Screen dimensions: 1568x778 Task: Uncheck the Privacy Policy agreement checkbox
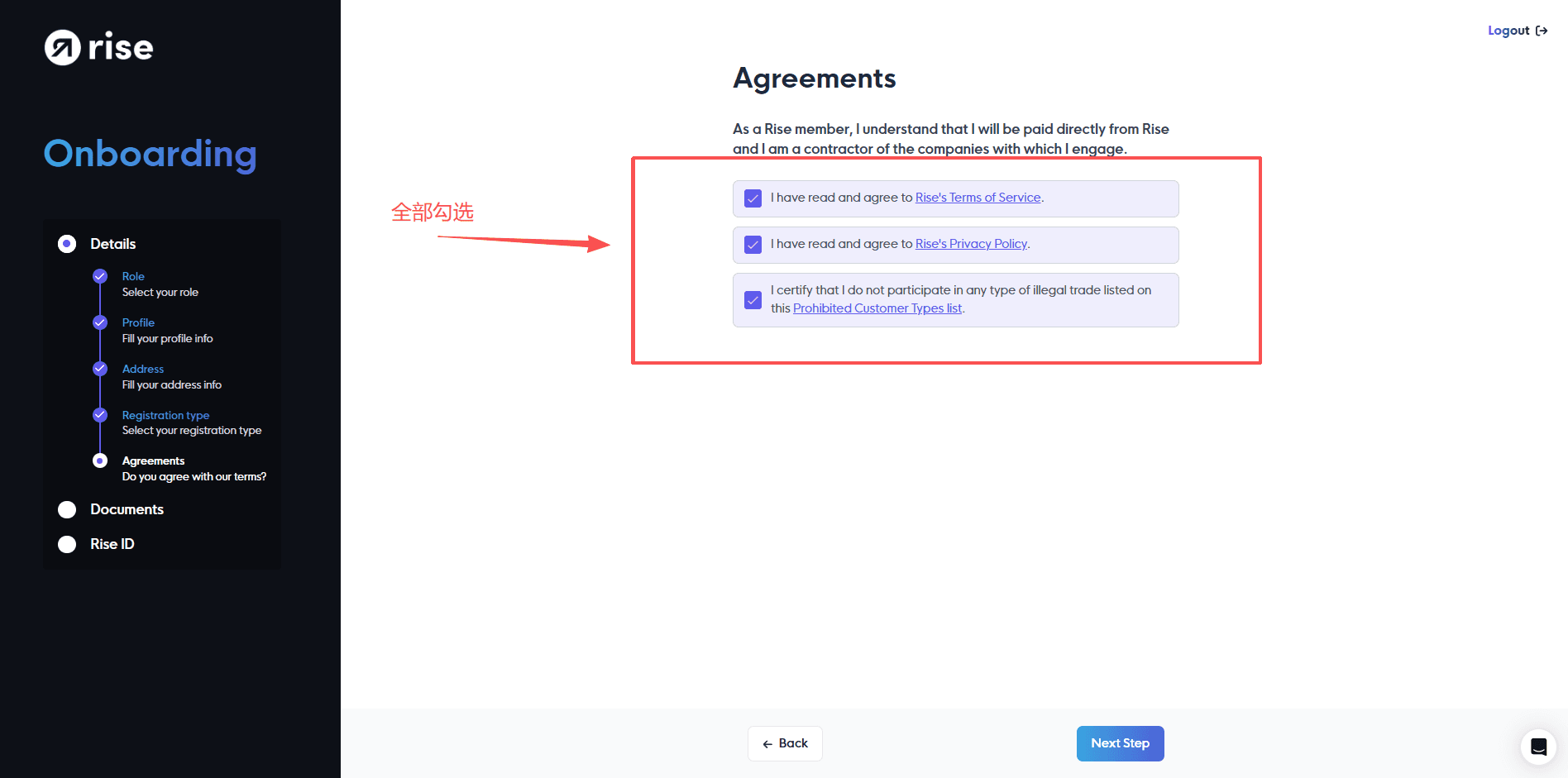(753, 245)
